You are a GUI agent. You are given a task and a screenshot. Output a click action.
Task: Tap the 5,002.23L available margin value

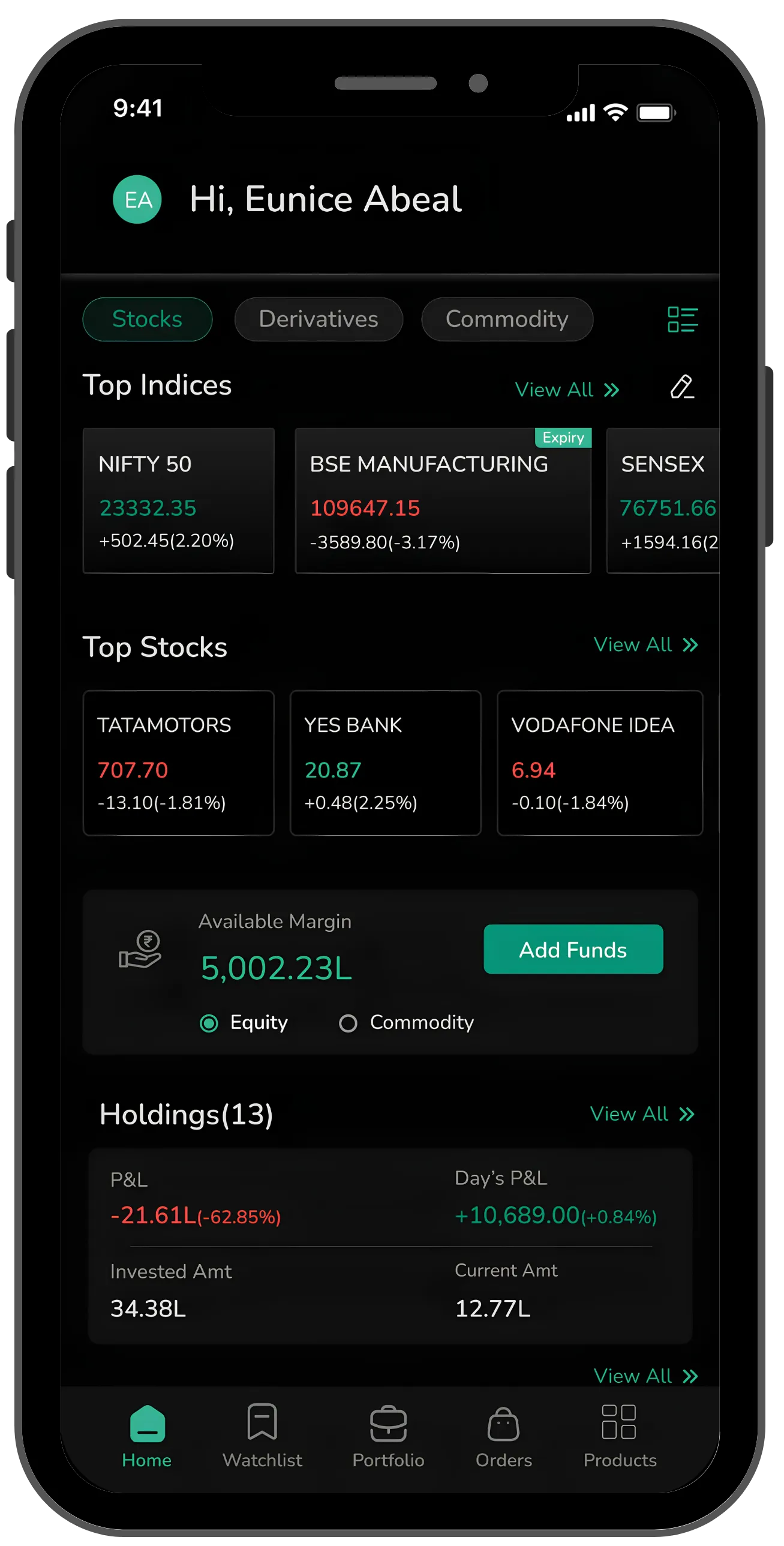tap(276, 969)
